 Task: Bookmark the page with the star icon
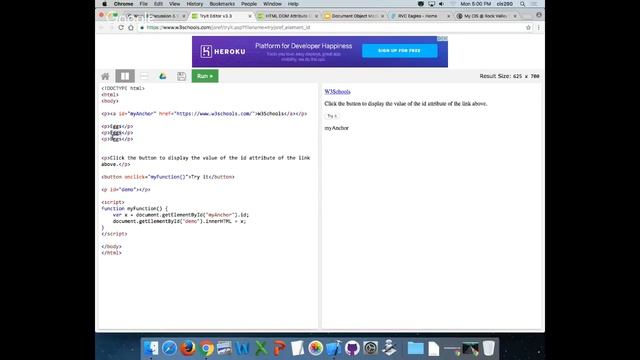528,27
